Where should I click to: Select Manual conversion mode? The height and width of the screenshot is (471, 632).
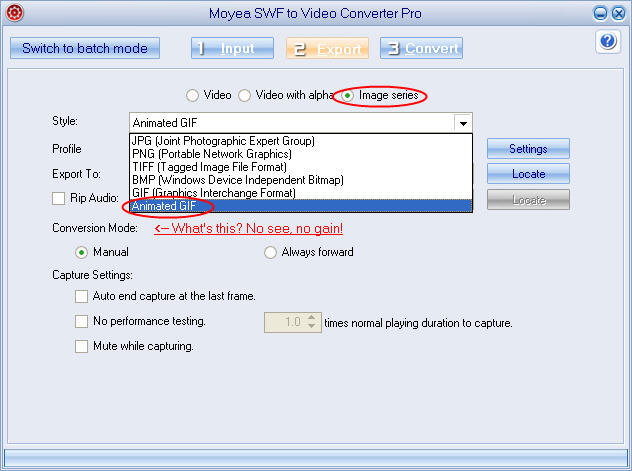pyautogui.click(x=81, y=253)
